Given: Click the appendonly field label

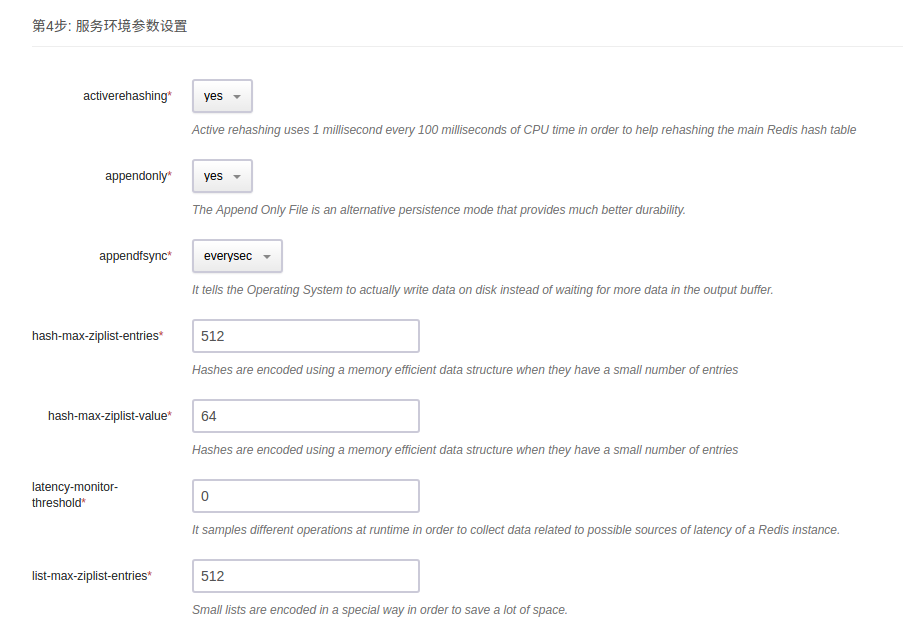Looking at the screenshot, I should click(137, 176).
